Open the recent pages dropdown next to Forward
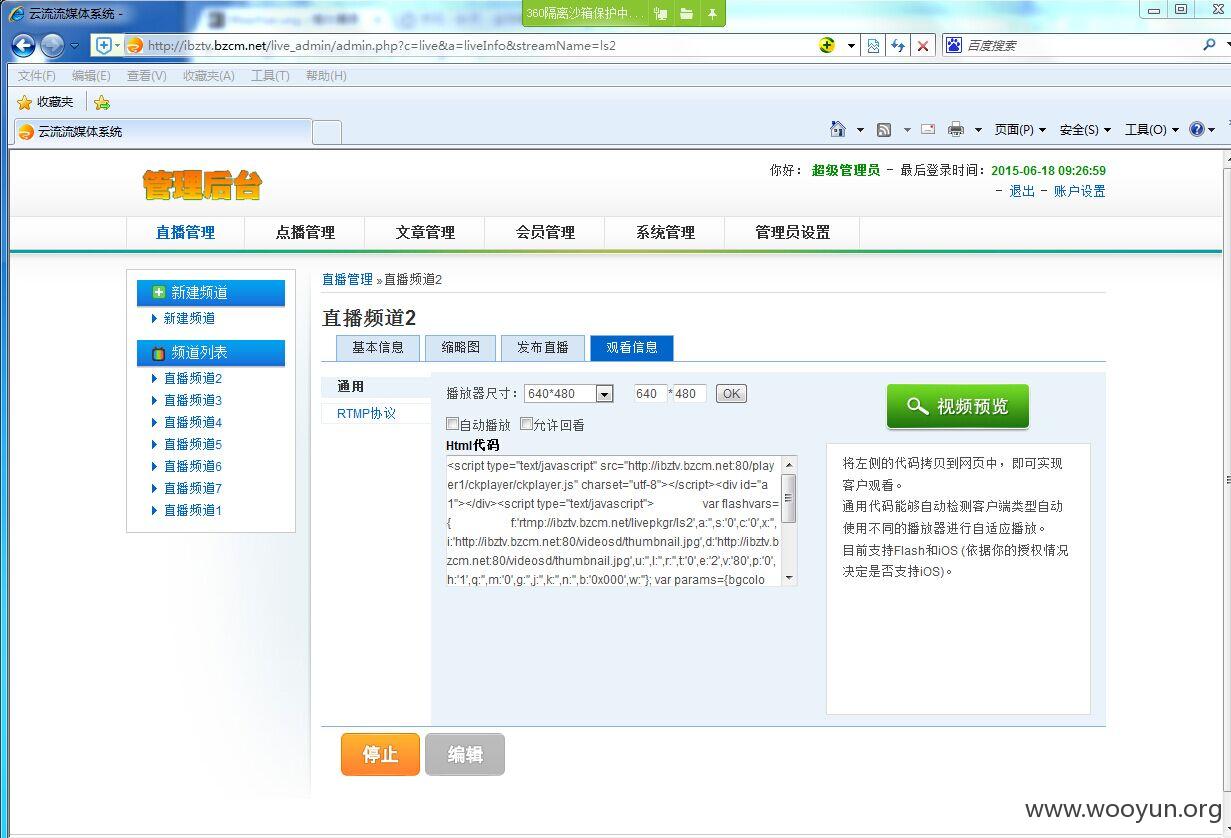This screenshot has height=838, width=1231. 74,45
